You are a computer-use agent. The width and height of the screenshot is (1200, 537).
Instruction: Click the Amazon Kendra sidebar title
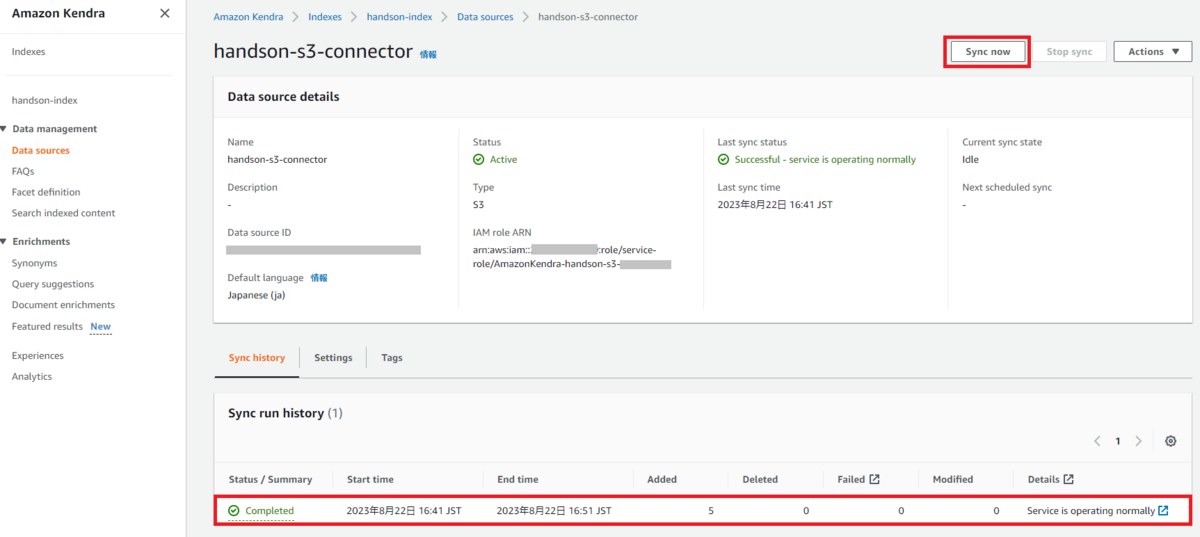tap(58, 14)
